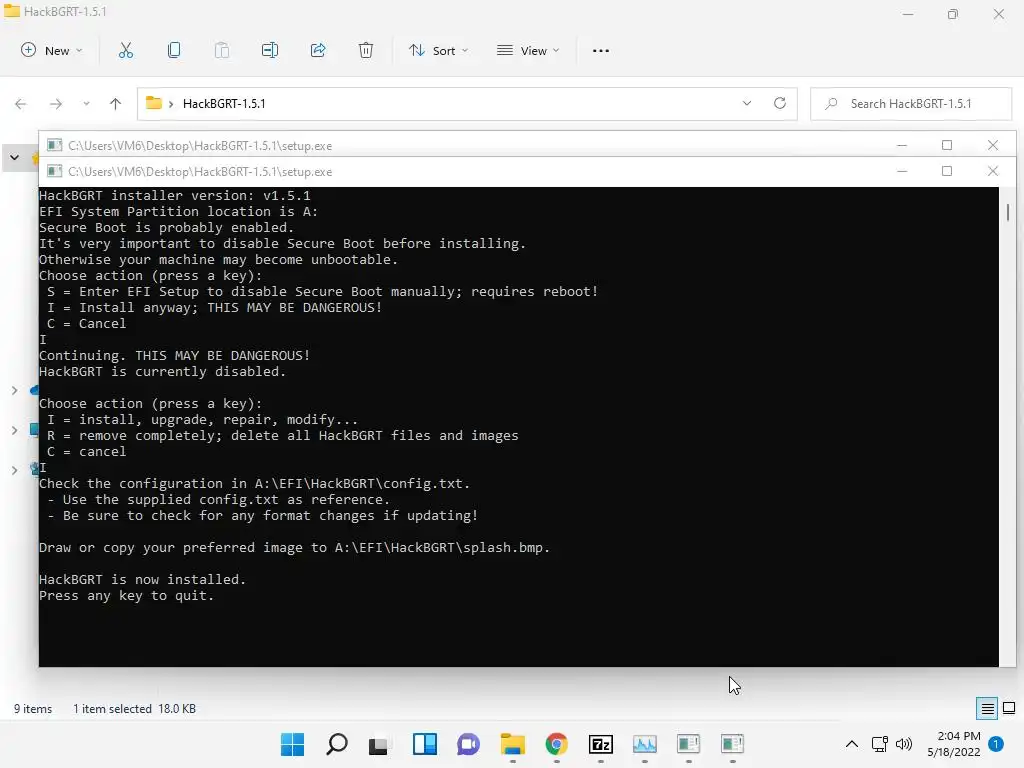Click "HackBGRT is now installed." console line
The height and width of the screenshot is (768, 1024).
pyautogui.click(x=142, y=579)
